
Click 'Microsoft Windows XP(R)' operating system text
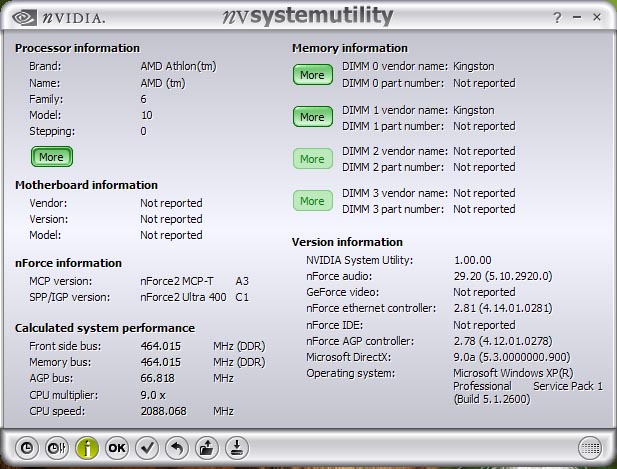coord(514,373)
